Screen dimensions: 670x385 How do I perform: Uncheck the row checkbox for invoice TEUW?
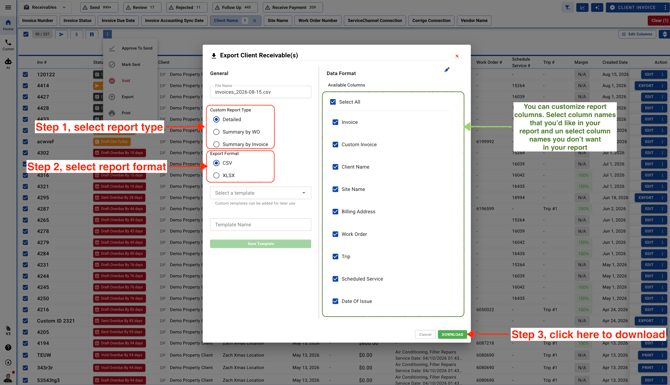(26, 355)
